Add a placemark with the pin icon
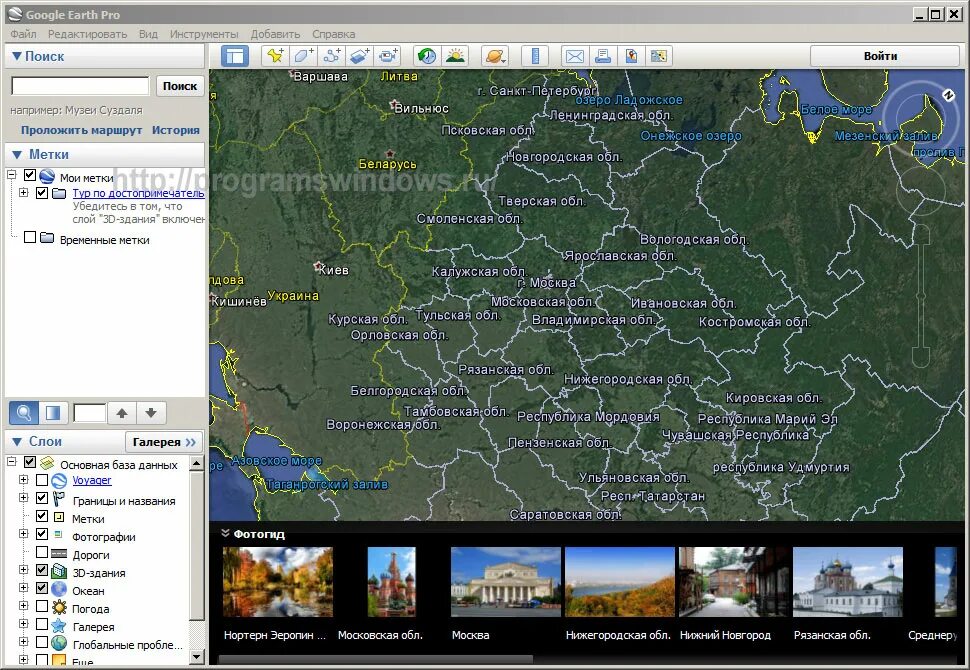 (275, 56)
